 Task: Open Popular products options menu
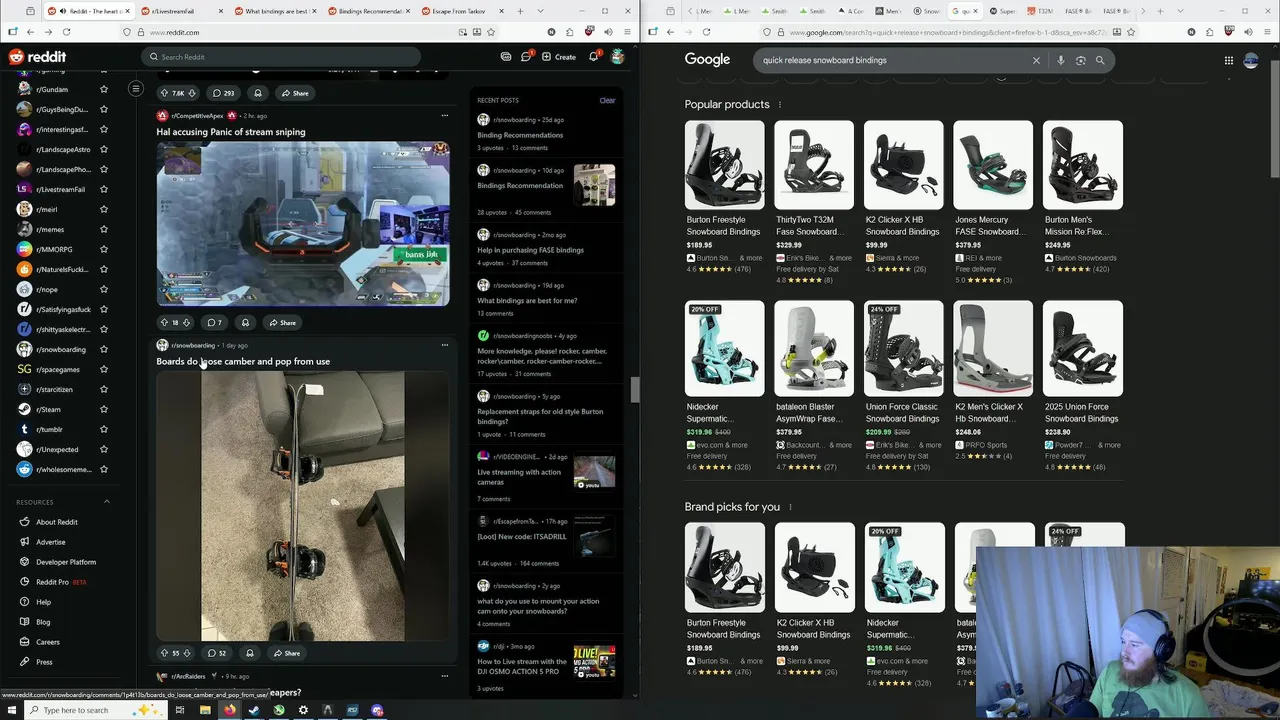780,105
